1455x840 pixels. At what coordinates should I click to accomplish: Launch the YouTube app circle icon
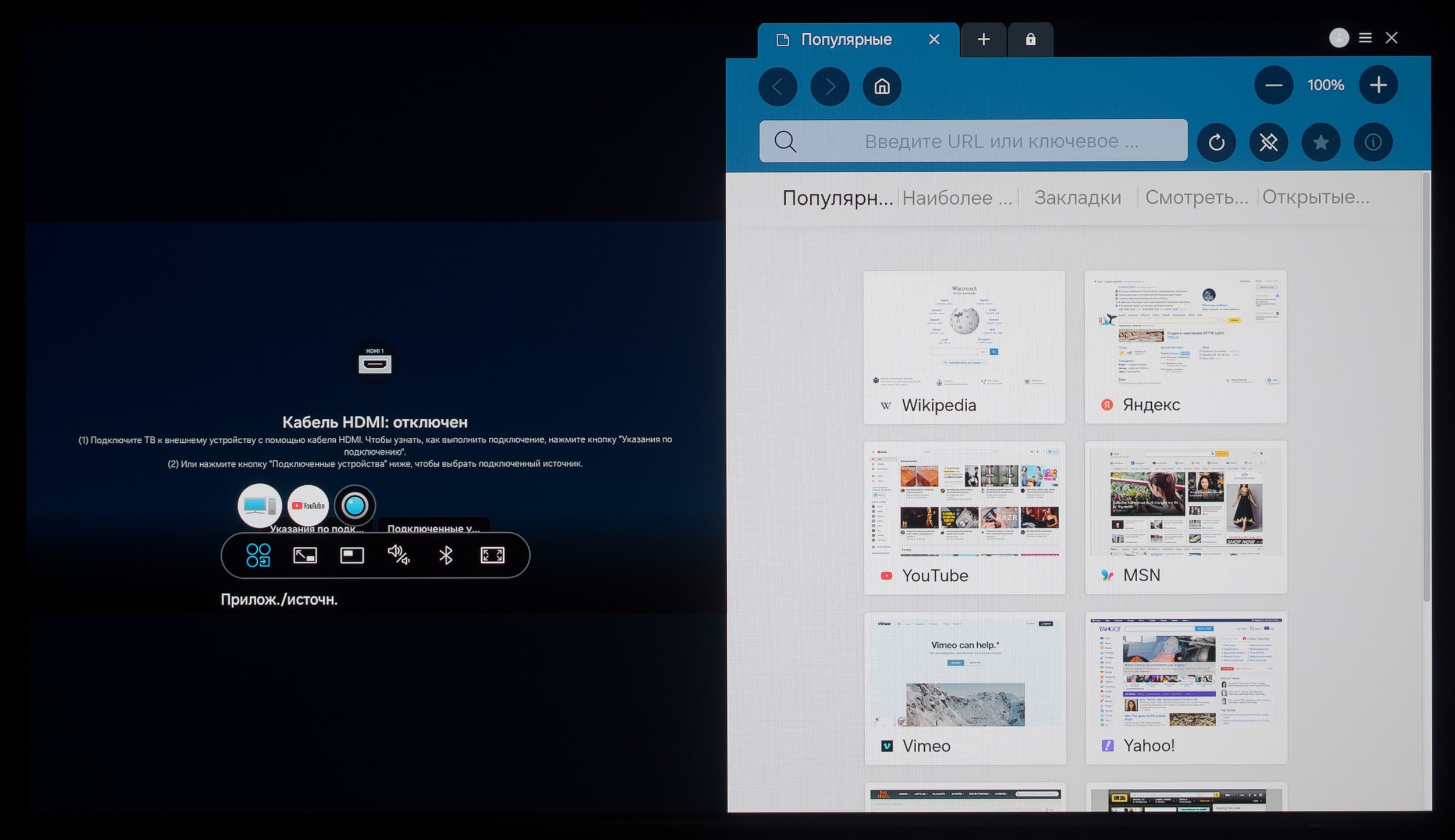click(x=308, y=506)
